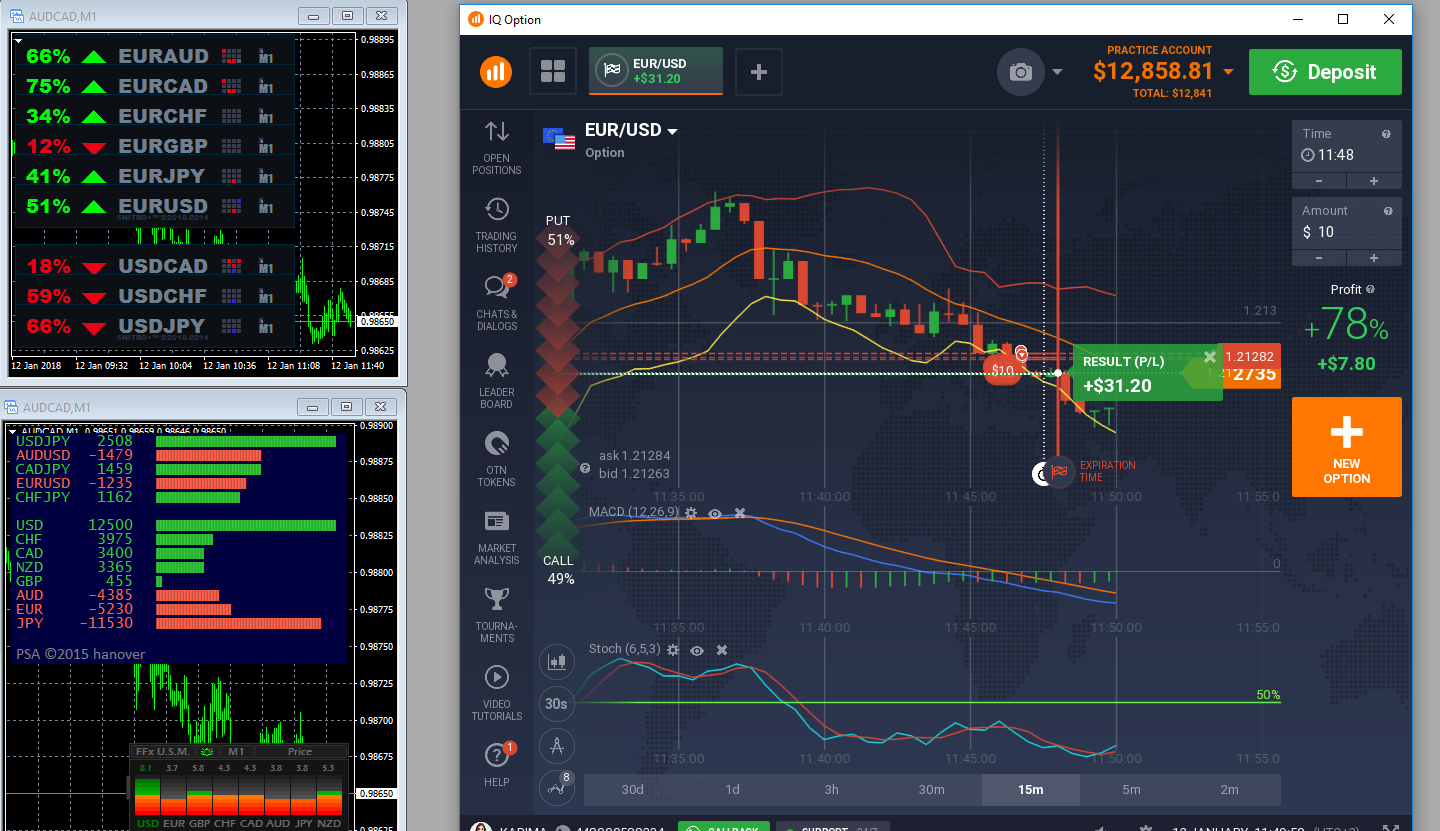Image resolution: width=1440 pixels, height=831 pixels.
Task: Select the EUR/USD asset tab
Action: pos(655,71)
